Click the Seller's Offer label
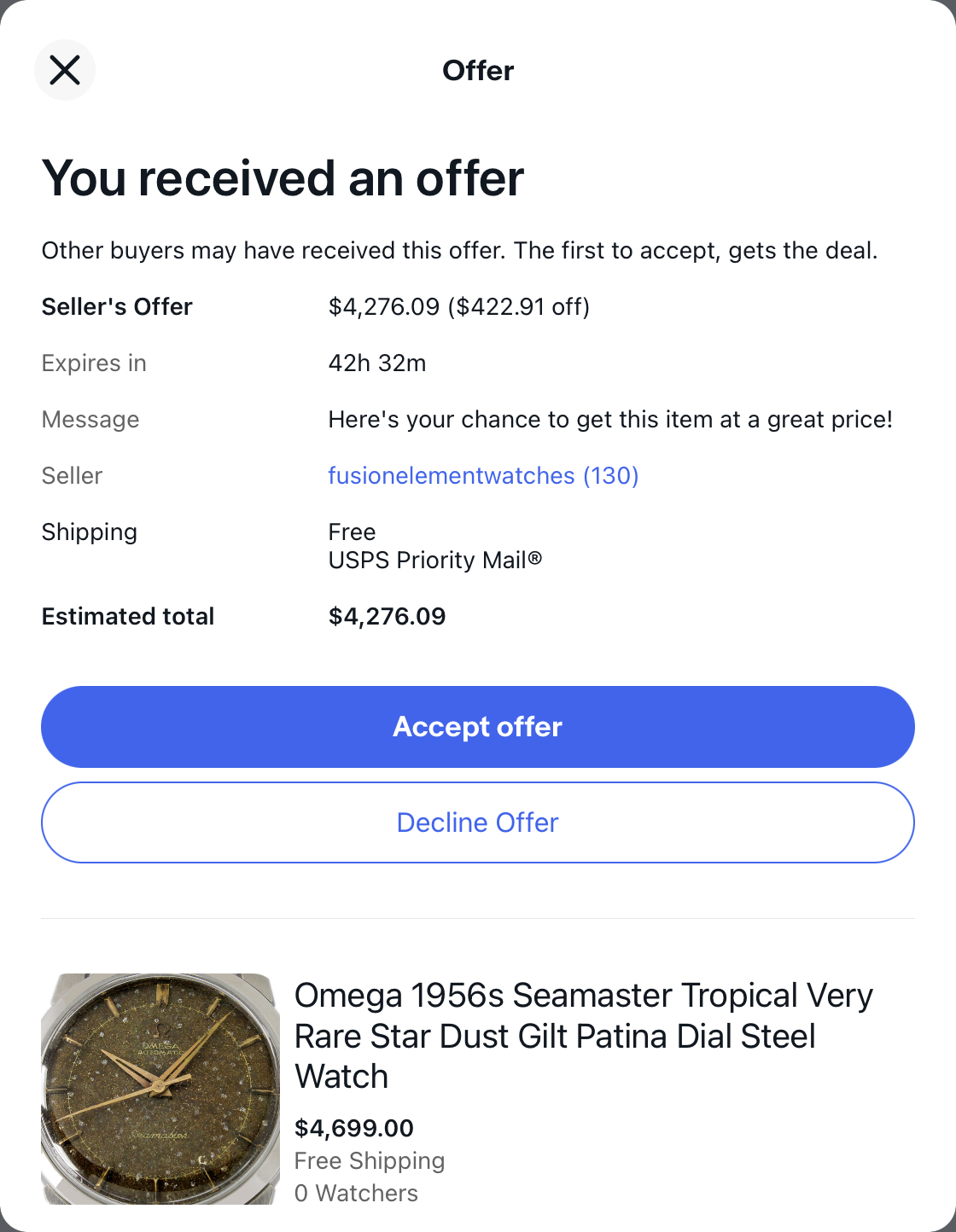 117,306
